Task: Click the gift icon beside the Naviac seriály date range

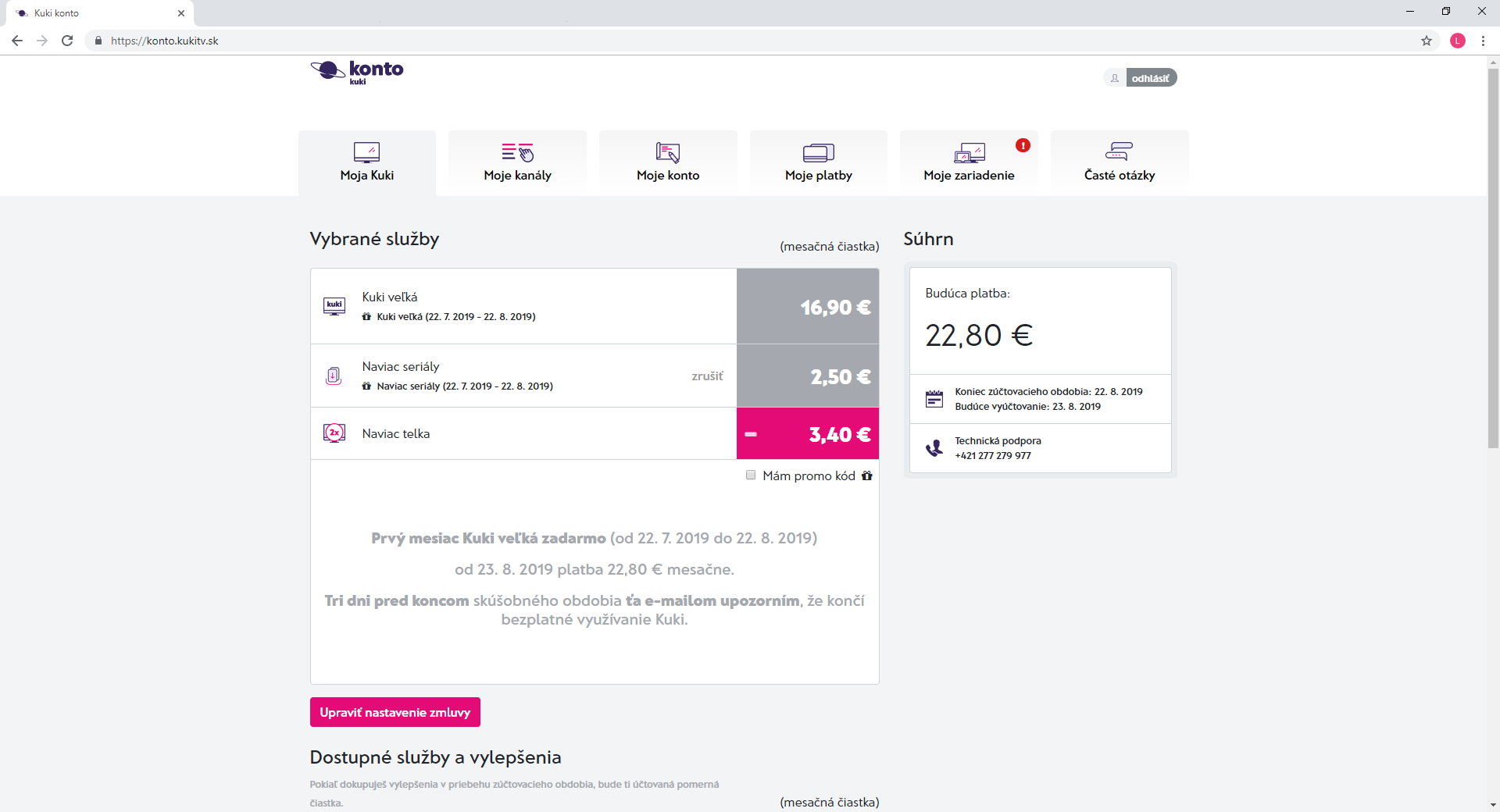Action: 366,386
